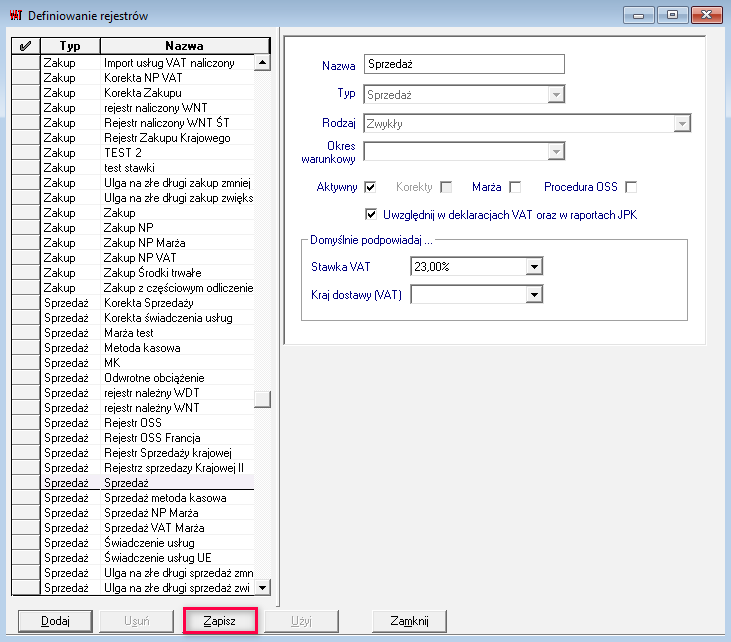Screen dimensions: 731x642
Task: Expand the Kraj dostawy (VAT) dropdown
Action: 534,295
